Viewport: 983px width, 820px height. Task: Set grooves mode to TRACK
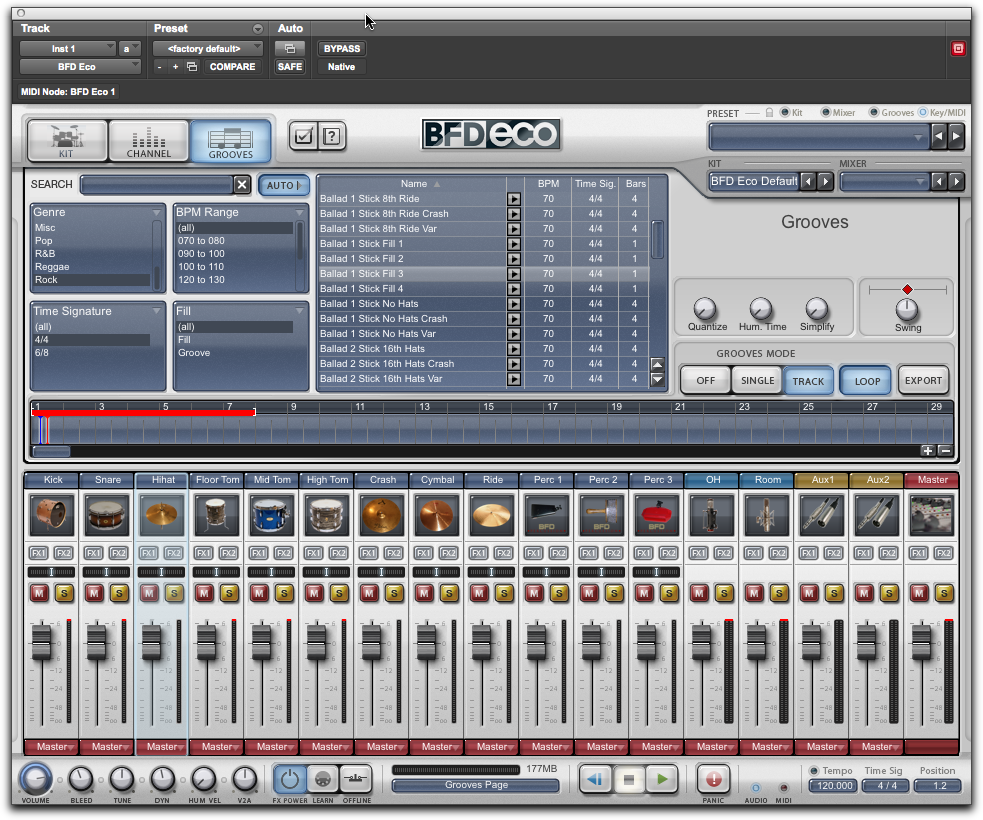point(808,381)
